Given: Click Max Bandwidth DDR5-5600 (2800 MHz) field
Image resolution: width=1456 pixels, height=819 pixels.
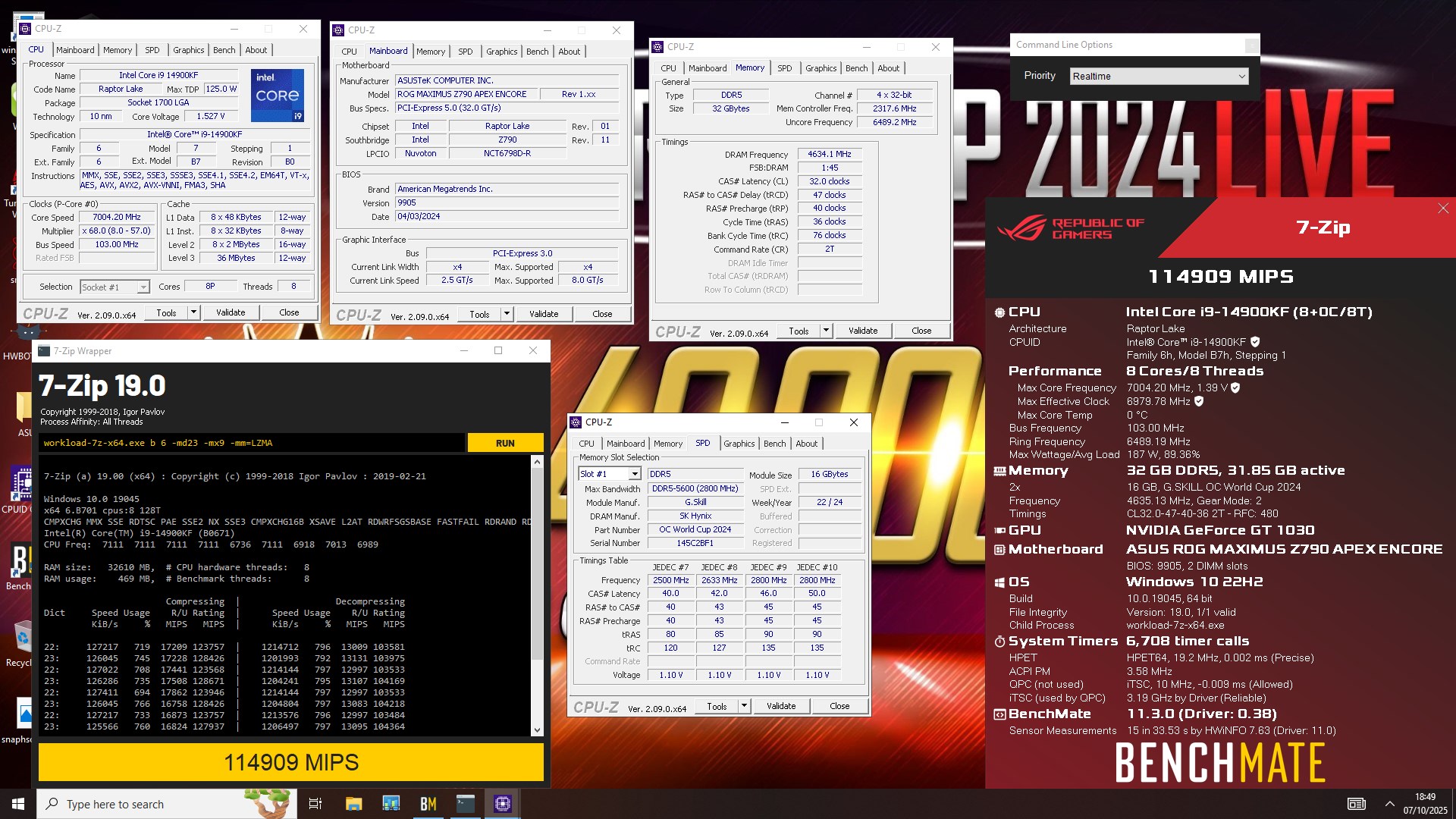Looking at the screenshot, I should point(695,488).
